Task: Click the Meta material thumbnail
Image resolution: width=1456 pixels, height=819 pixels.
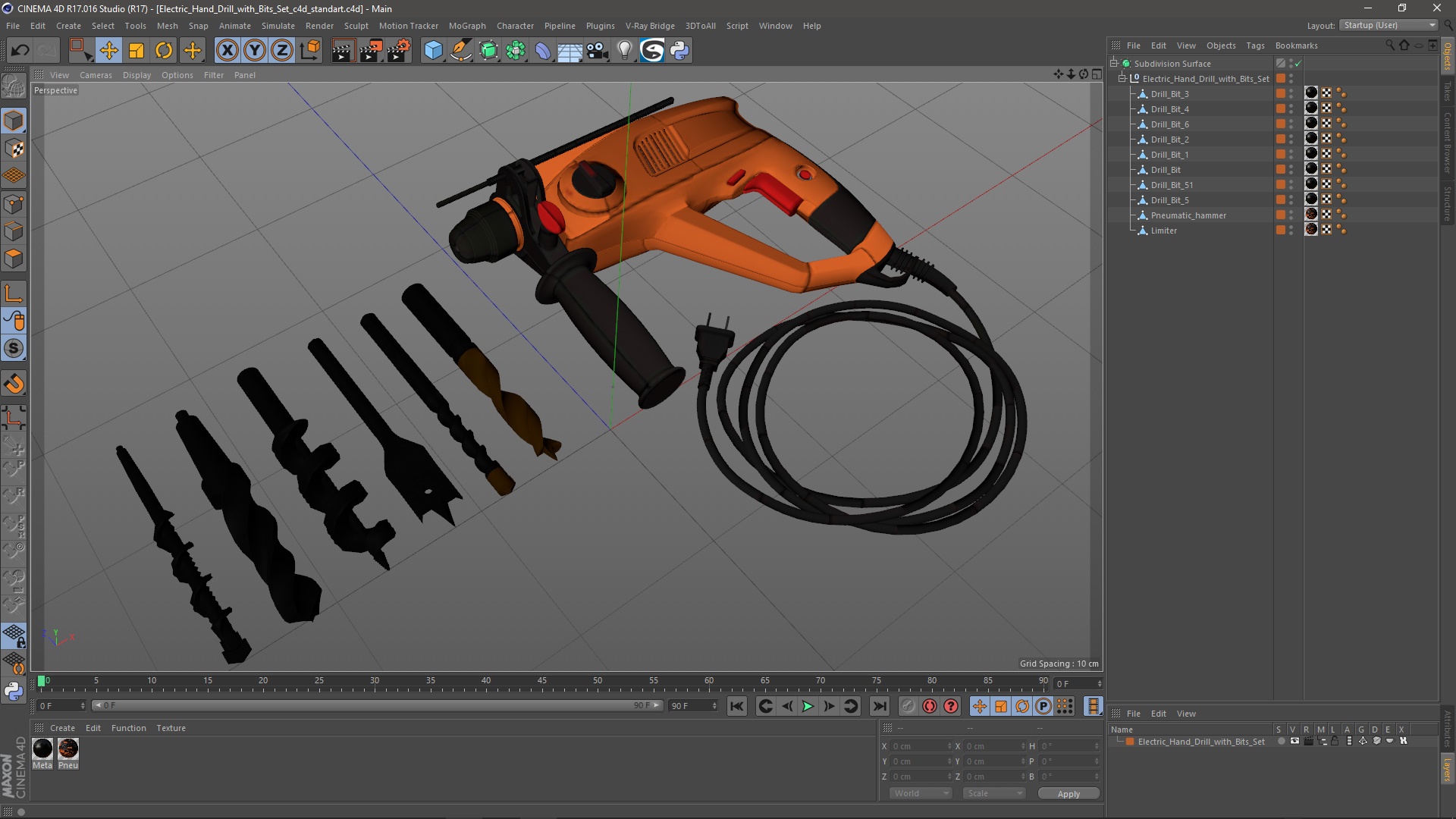Action: 42,748
